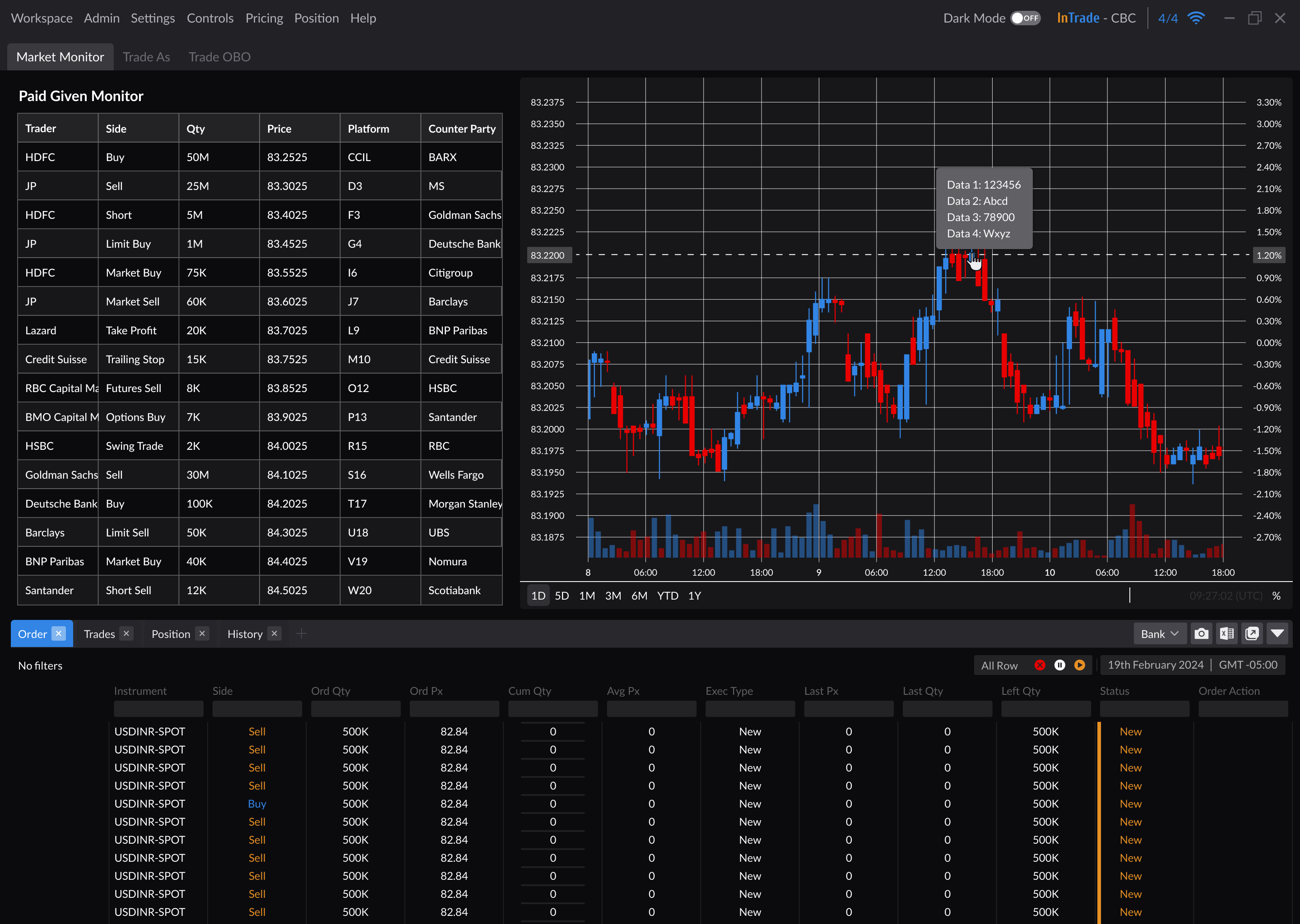Image resolution: width=1300 pixels, height=924 pixels.
Task: Open the Settings menu
Action: tap(153, 18)
